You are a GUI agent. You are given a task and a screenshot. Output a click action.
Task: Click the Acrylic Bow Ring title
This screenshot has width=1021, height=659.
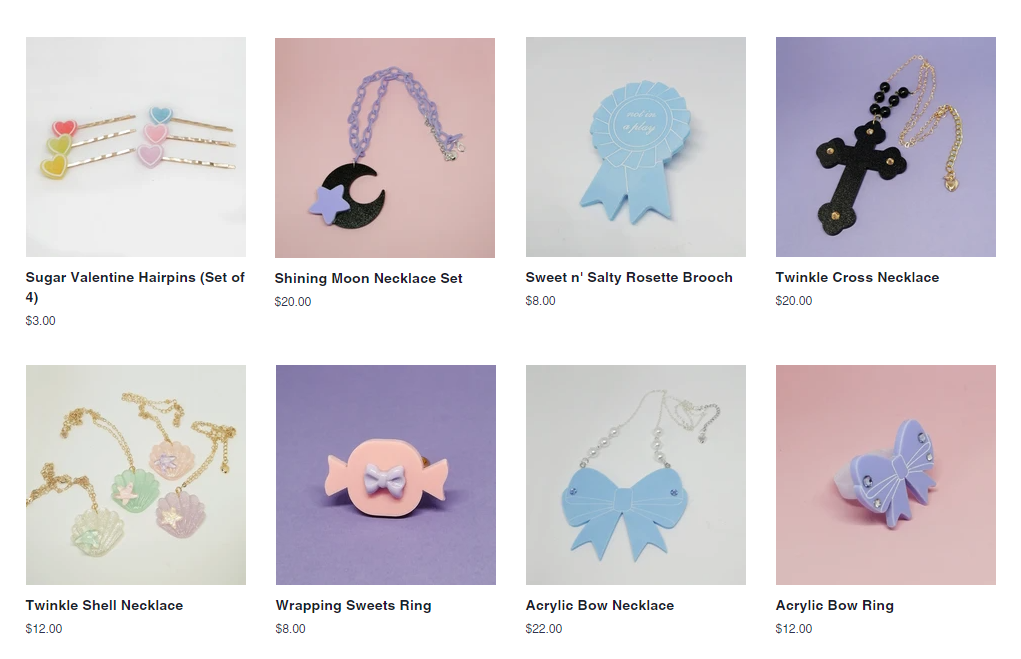click(x=835, y=606)
